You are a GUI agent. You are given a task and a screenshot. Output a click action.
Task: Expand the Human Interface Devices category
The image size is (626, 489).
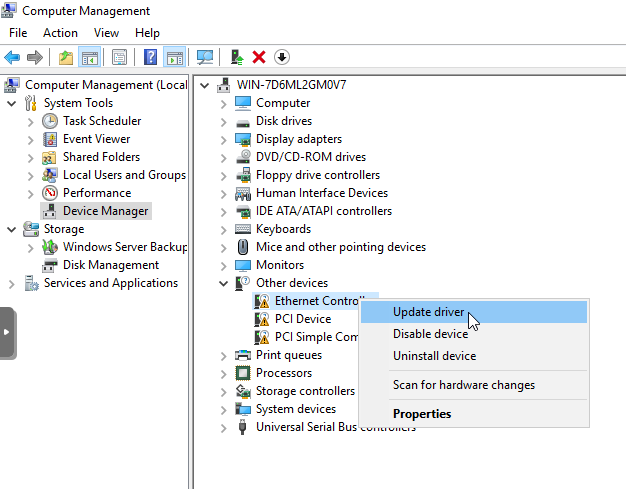point(224,194)
